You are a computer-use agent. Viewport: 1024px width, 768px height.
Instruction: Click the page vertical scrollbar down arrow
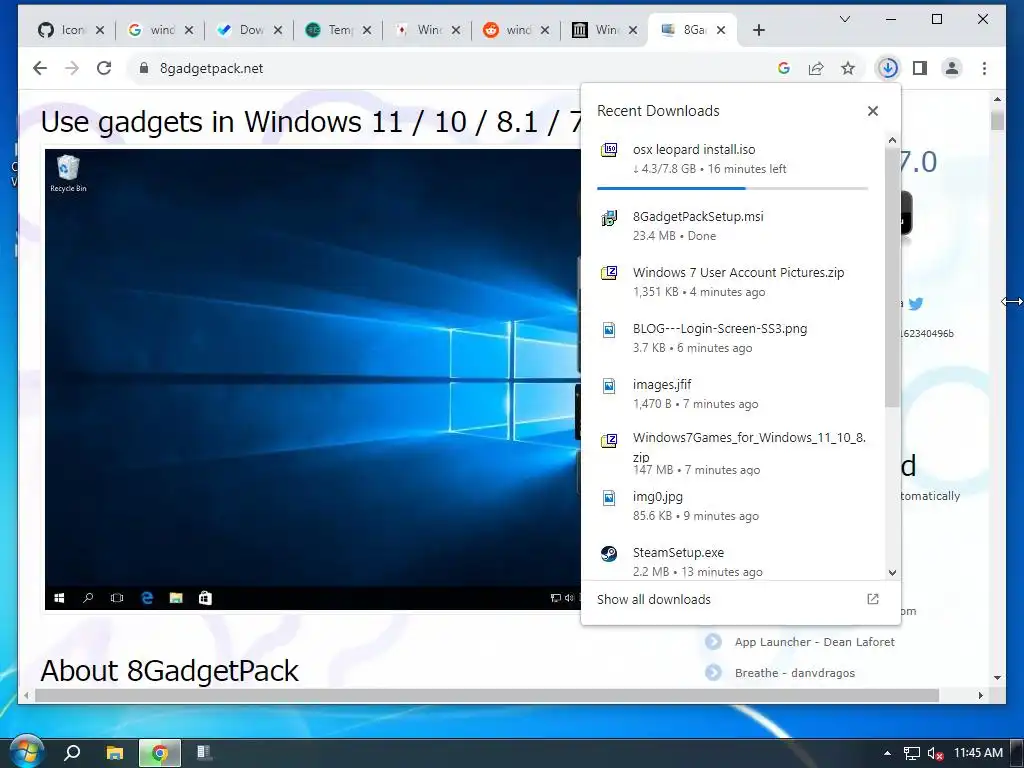(x=997, y=678)
